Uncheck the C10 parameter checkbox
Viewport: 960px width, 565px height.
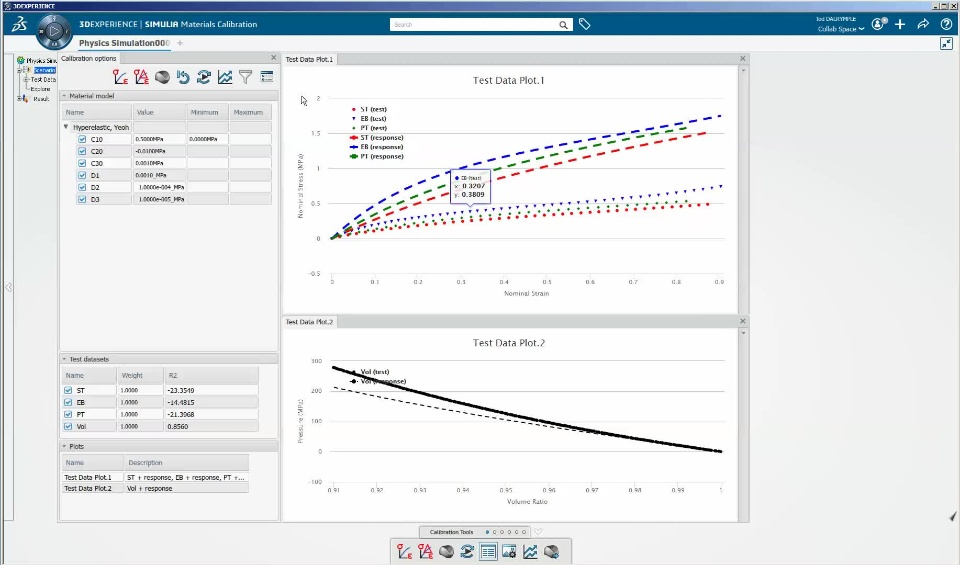tap(82, 139)
